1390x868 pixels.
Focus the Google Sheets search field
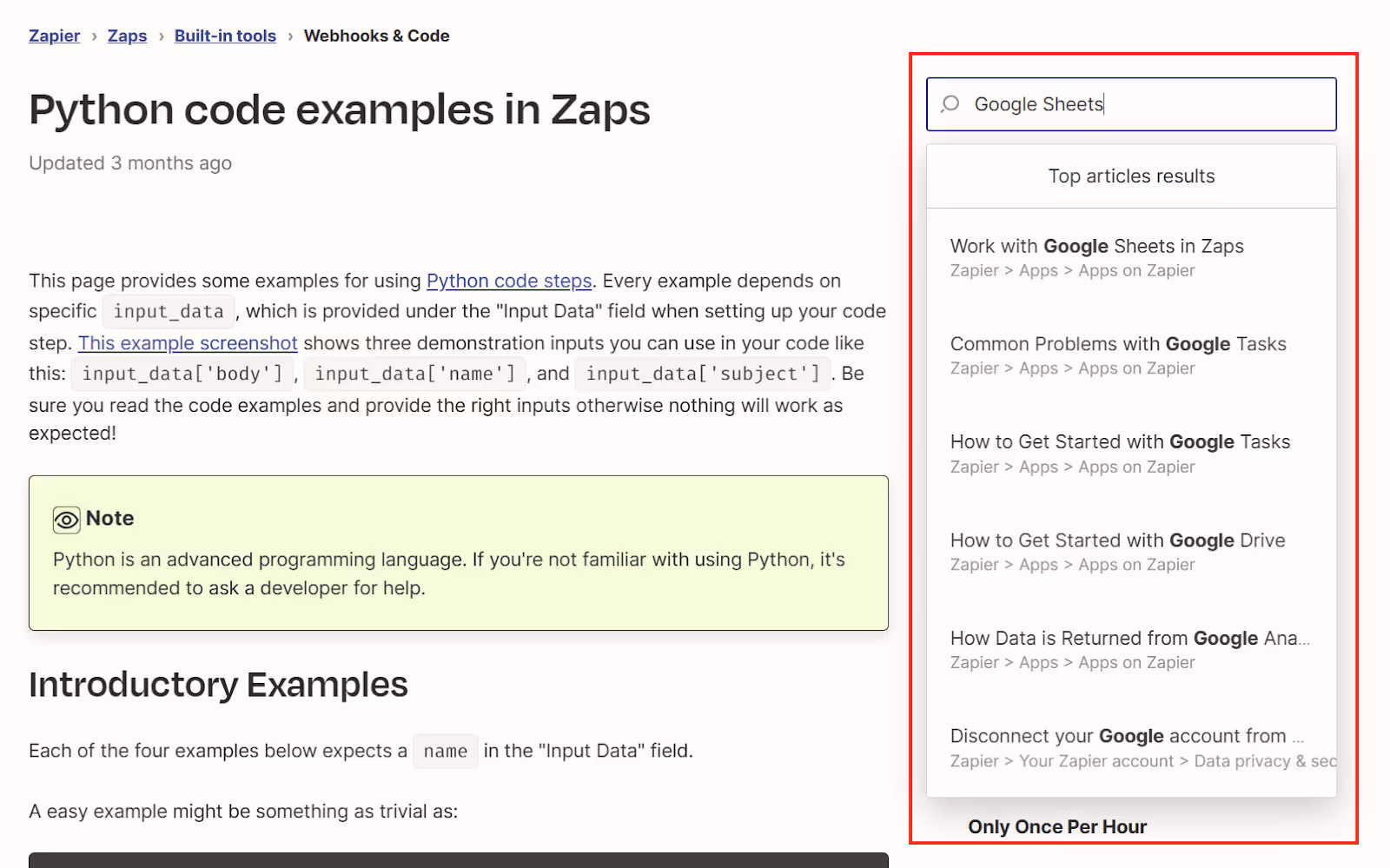point(1131,104)
